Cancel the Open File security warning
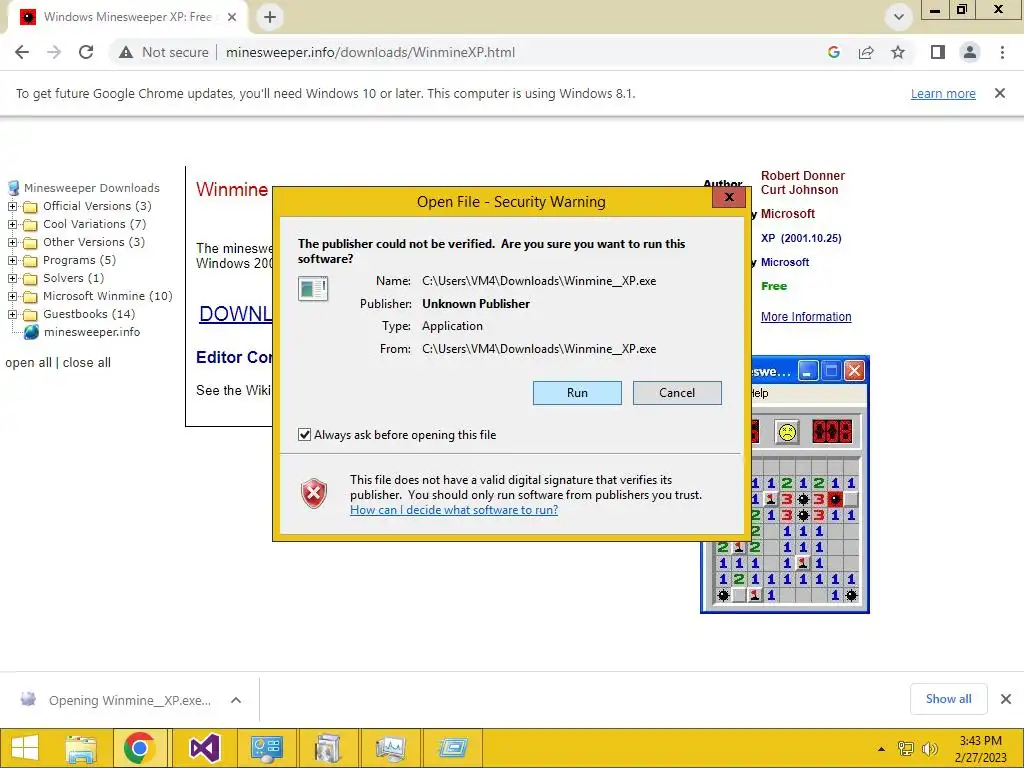1024x768 pixels. (677, 392)
